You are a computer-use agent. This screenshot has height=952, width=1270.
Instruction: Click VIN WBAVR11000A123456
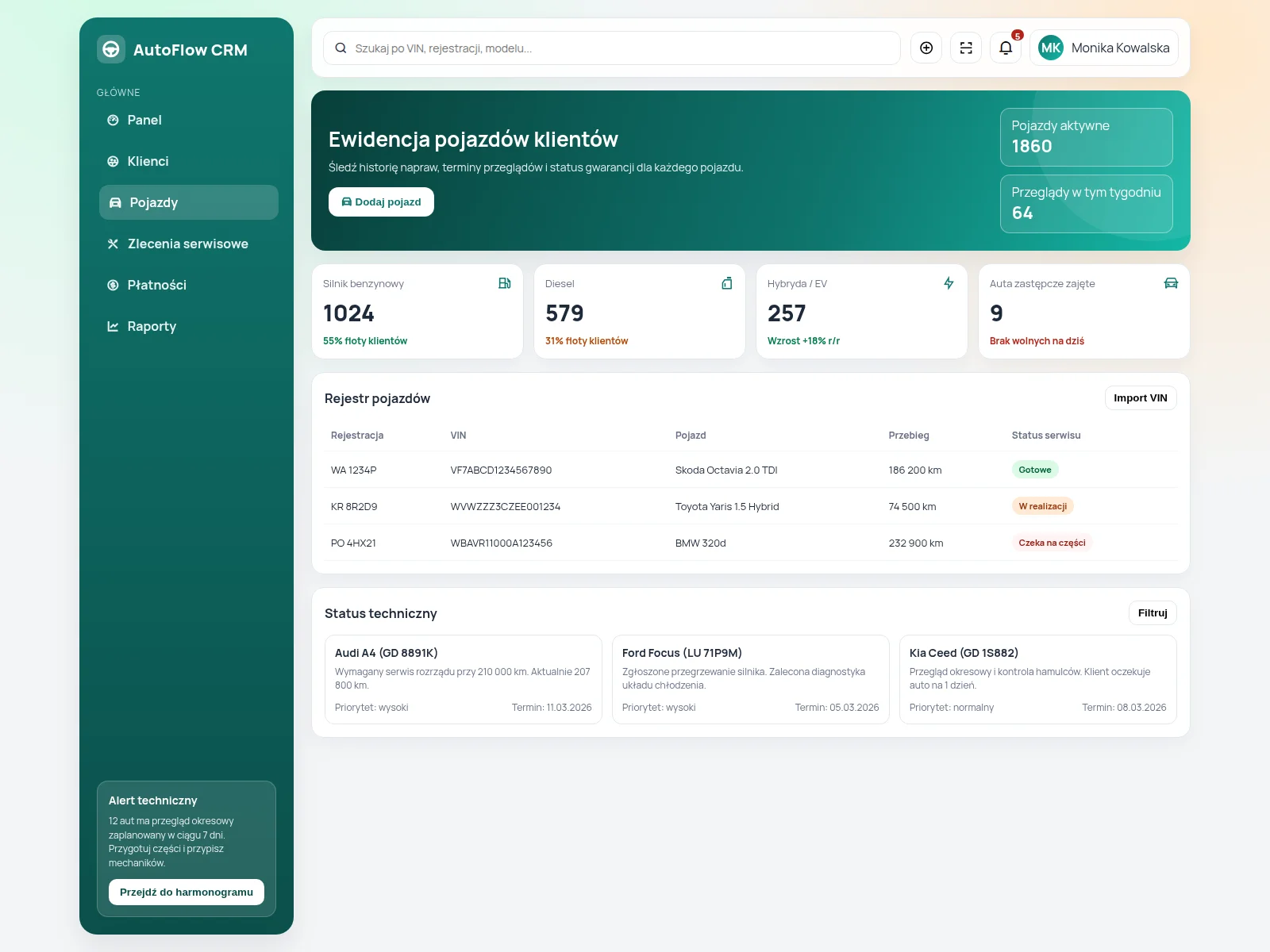pyautogui.click(x=502, y=543)
